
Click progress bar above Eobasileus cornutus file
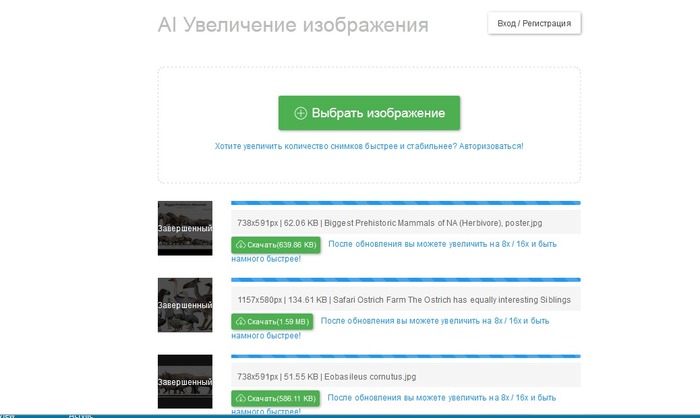(405, 356)
